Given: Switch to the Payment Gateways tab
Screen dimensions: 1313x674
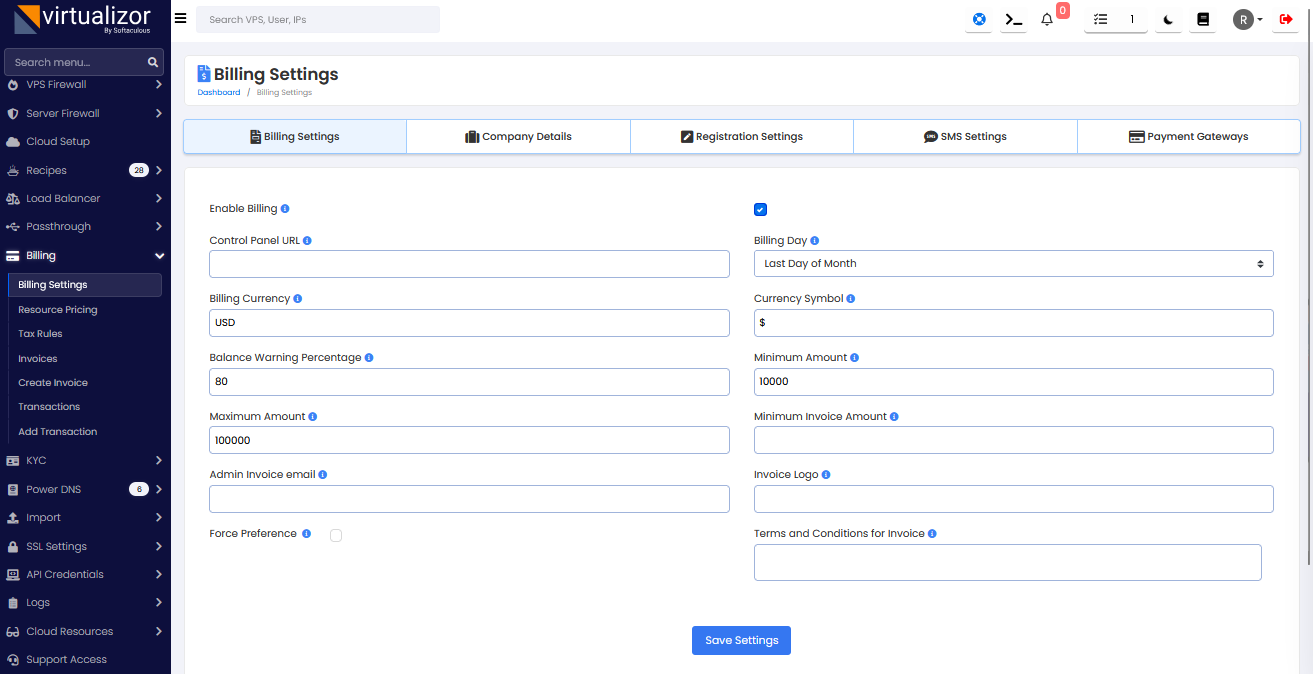Looking at the screenshot, I should 1188,137.
